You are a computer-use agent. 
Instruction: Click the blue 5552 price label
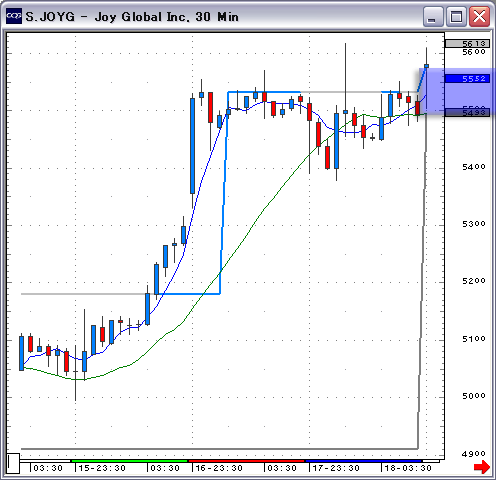(x=467, y=79)
